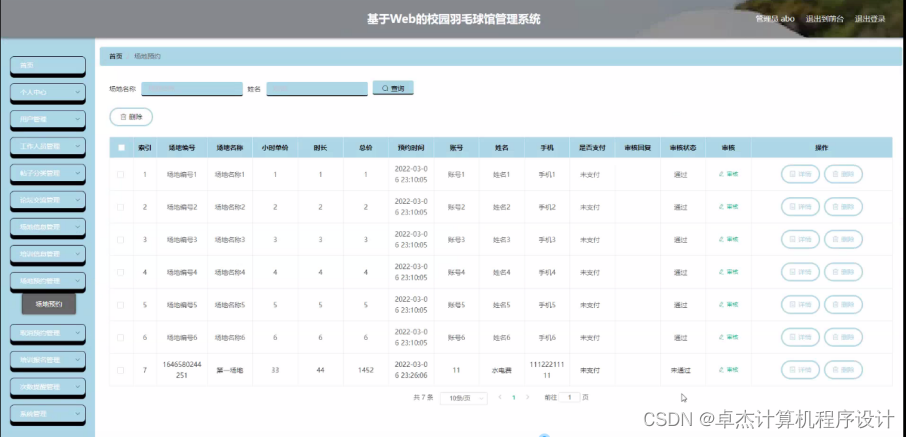Expand 场地信息管理 sidebar menu

click(x=48, y=227)
